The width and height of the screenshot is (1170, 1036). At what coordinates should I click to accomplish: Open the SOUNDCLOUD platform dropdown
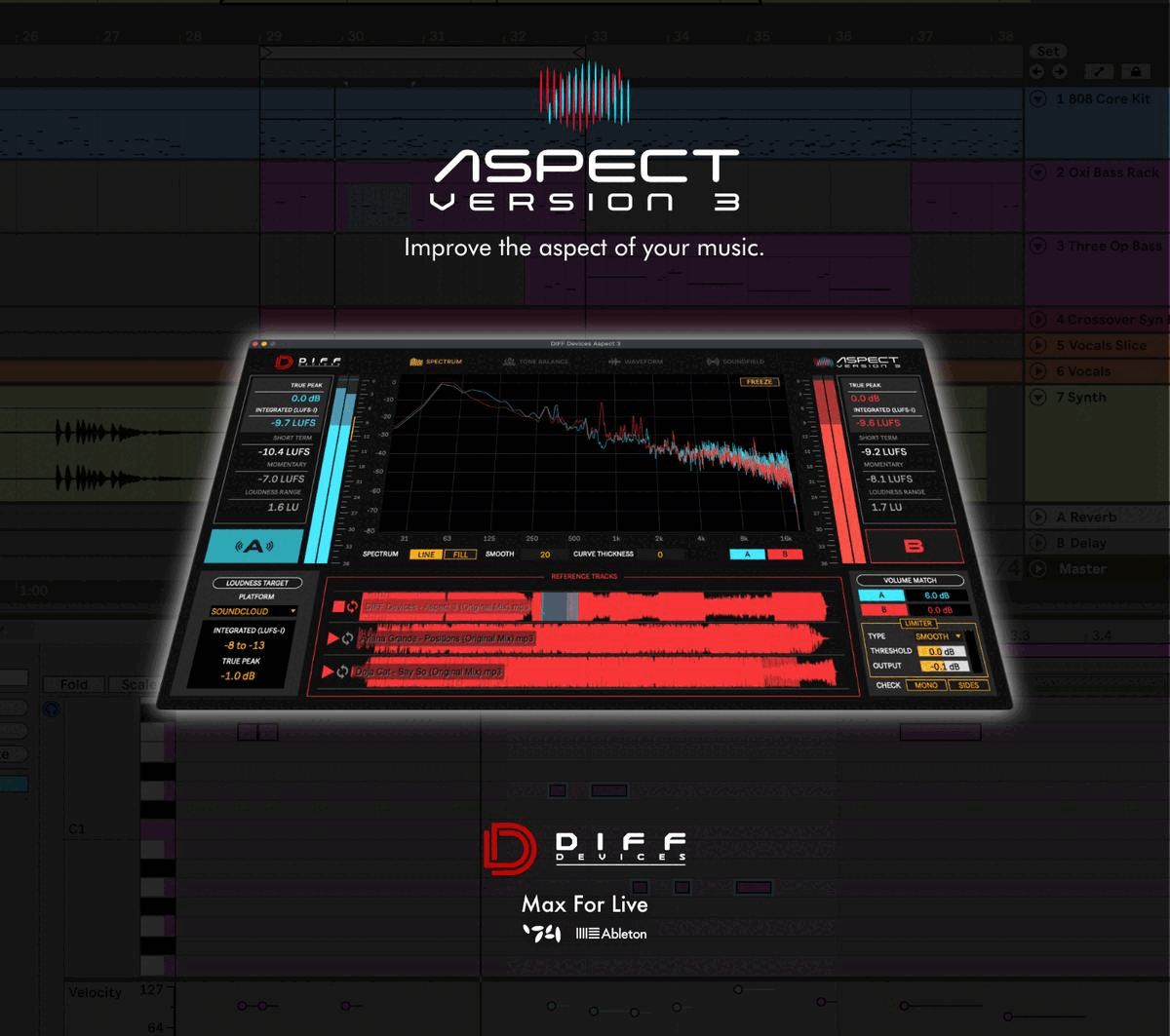(x=253, y=611)
